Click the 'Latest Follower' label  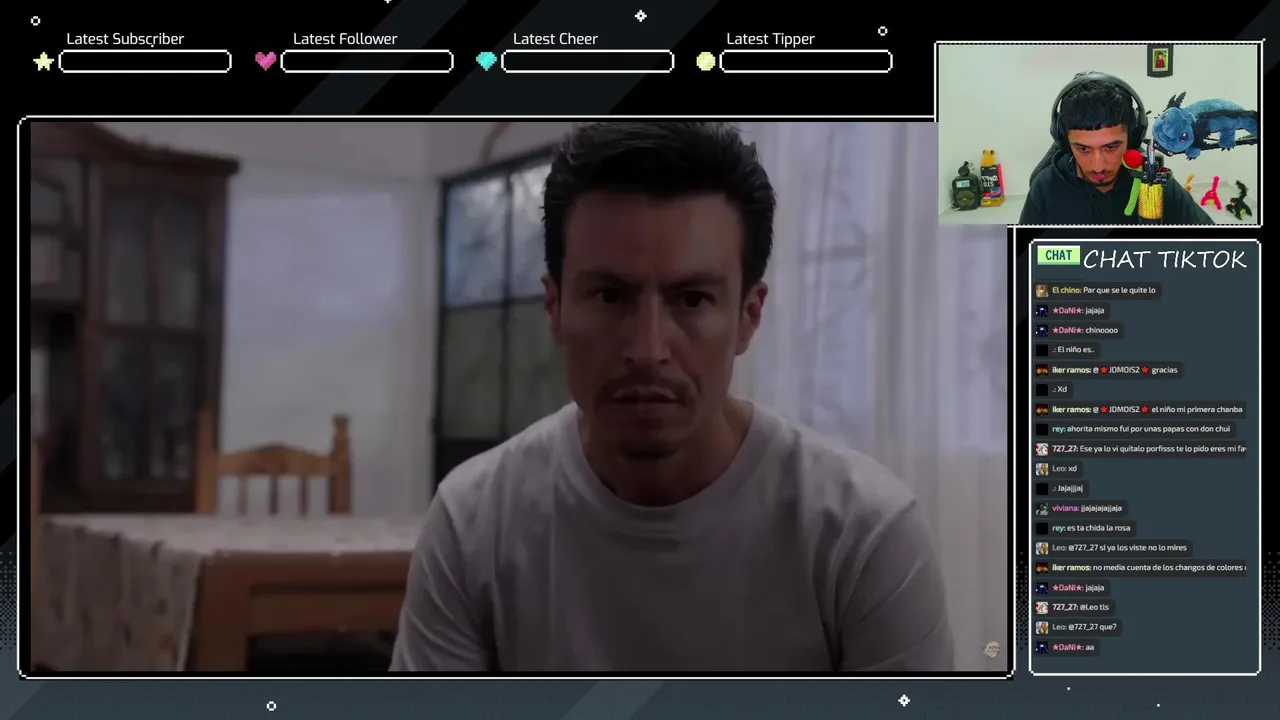click(x=345, y=39)
